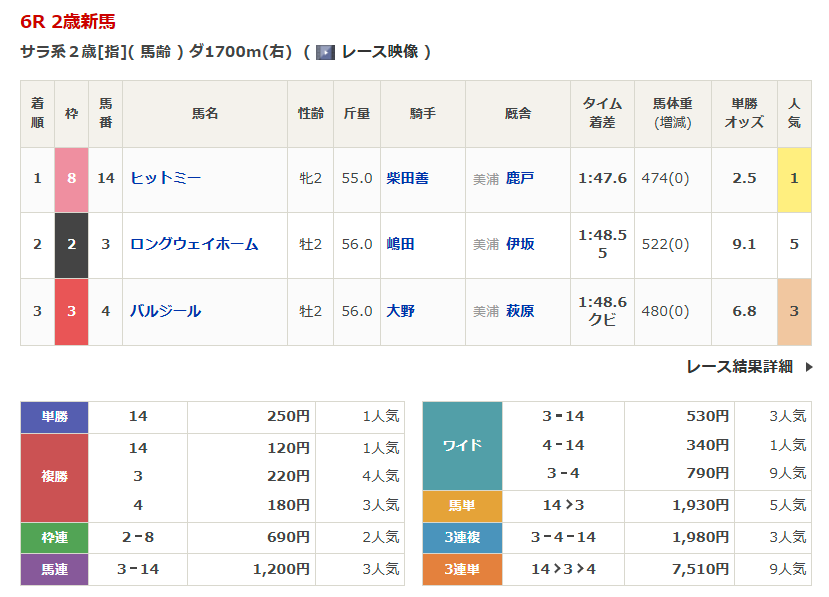The image size is (829, 597).
Task: Select the 3連単 payout label
Action: click(462, 569)
